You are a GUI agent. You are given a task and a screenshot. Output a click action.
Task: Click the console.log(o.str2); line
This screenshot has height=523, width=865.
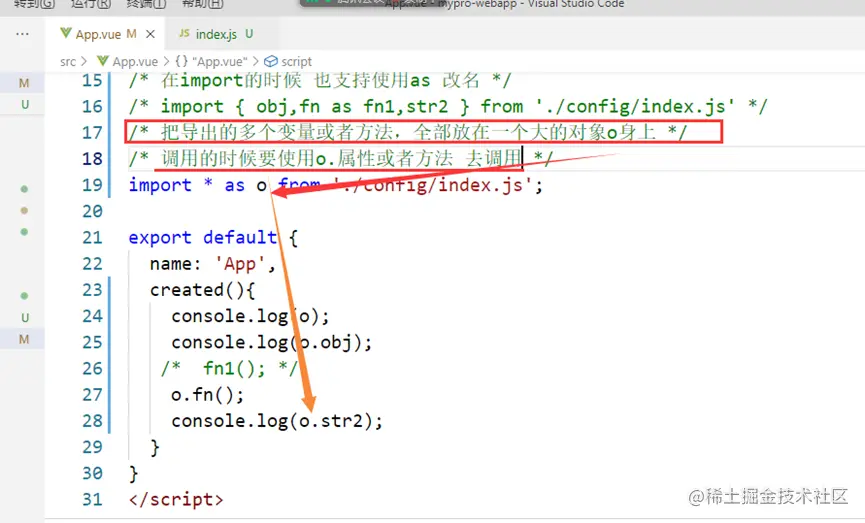click(276, 421)
